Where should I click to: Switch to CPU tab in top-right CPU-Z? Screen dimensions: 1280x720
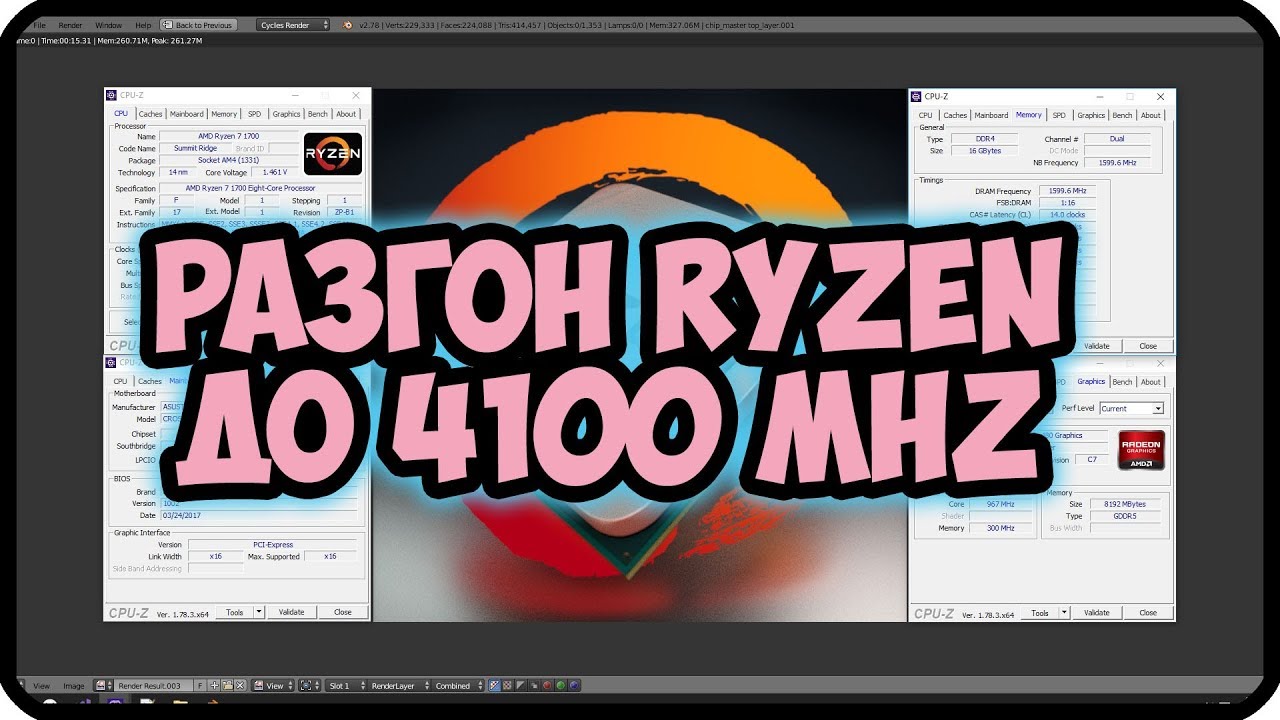coord(926,115)
